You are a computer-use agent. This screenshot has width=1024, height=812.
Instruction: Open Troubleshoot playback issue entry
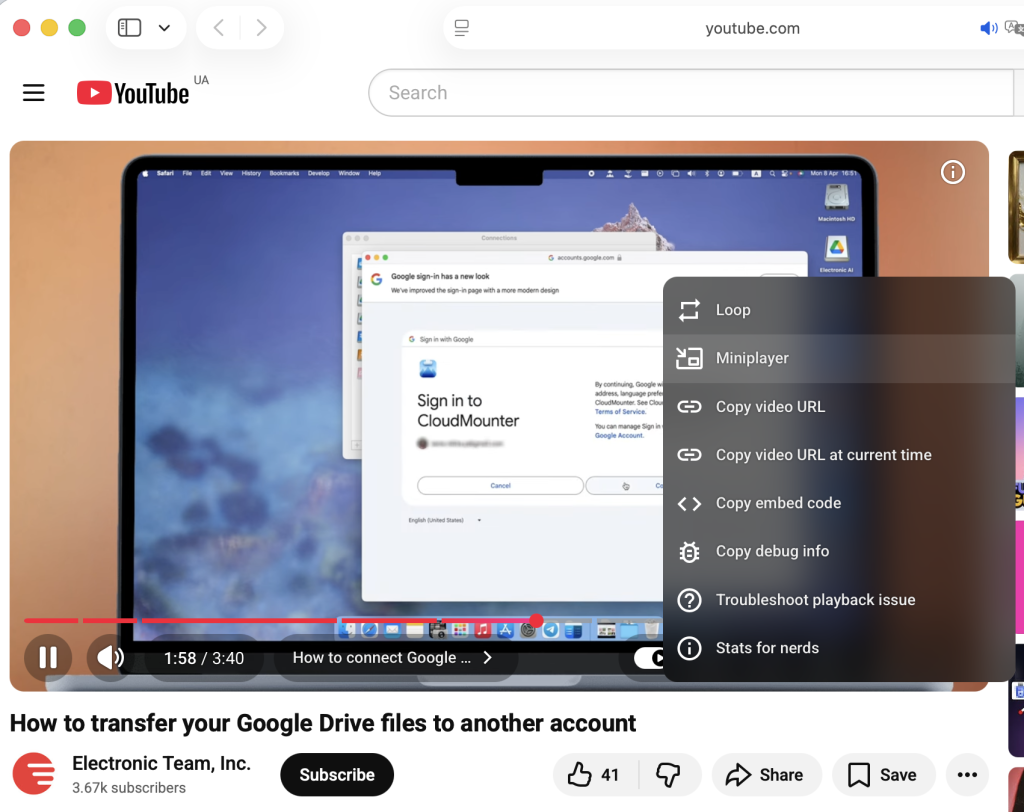pos(839,600)
